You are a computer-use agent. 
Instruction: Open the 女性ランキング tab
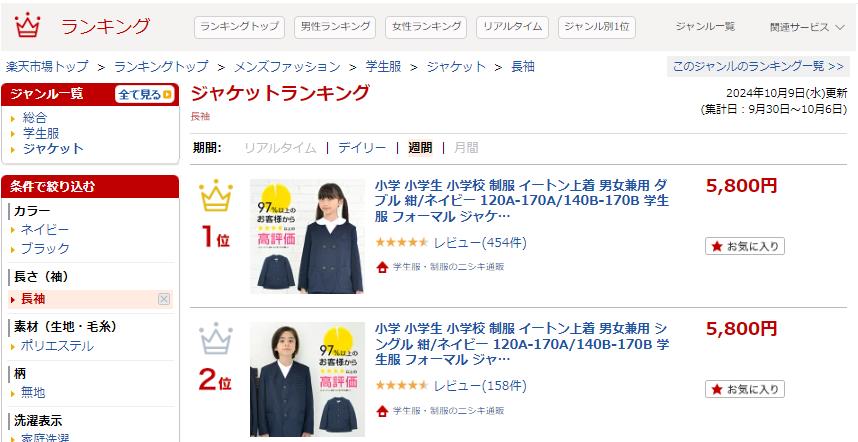pos(426,27)
